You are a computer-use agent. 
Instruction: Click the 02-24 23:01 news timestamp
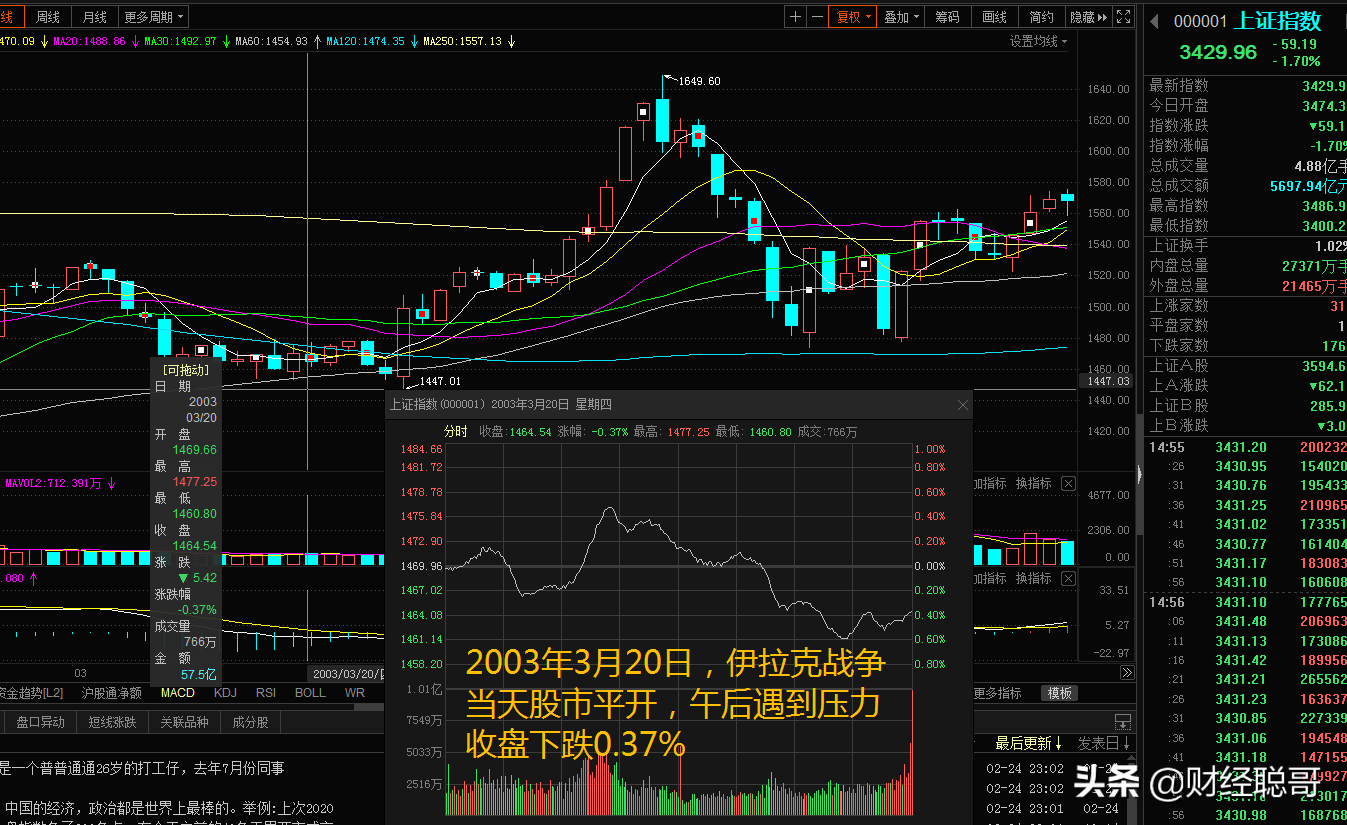(x=1023, y=808)
